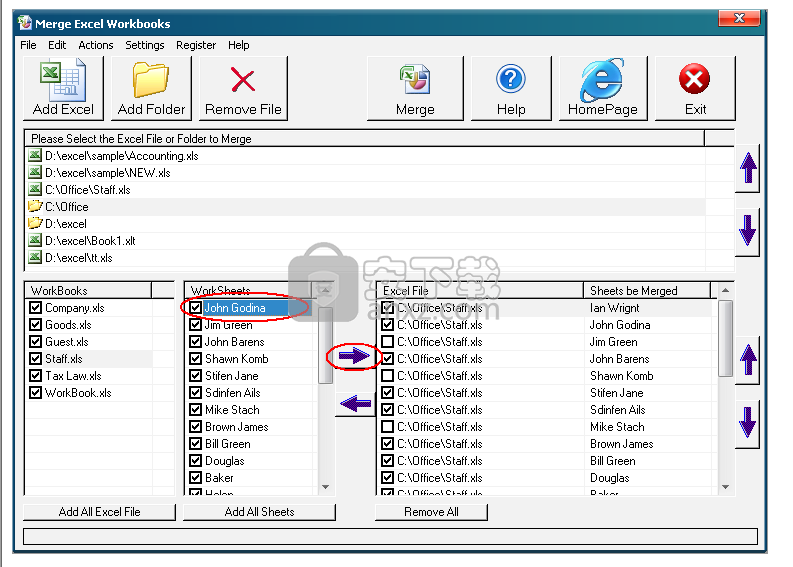The height and width of the screenshot is (567, 793).
Task: Click the Add All Sheets button
Action: [x=259, y=512]
